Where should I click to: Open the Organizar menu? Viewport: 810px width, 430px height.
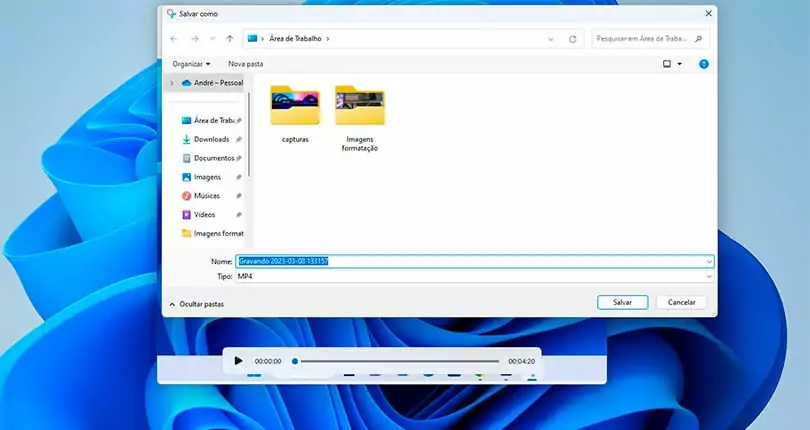point(191,64)
